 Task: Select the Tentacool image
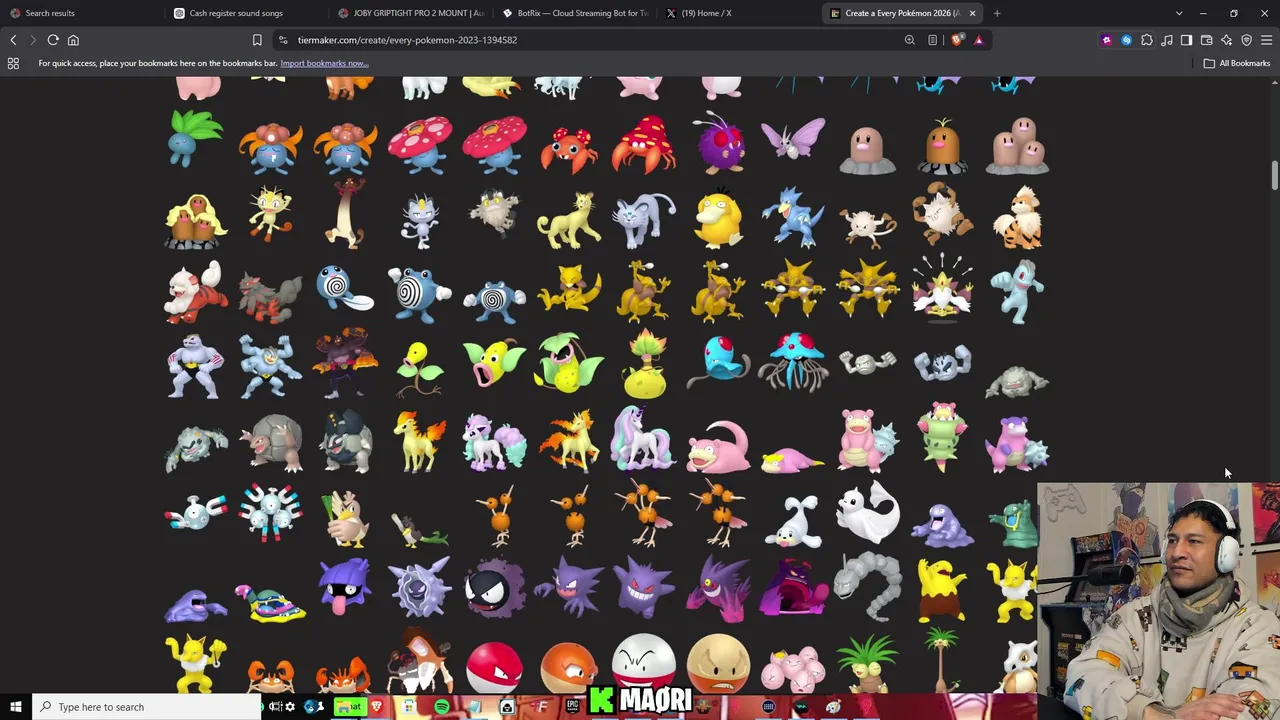718,360
